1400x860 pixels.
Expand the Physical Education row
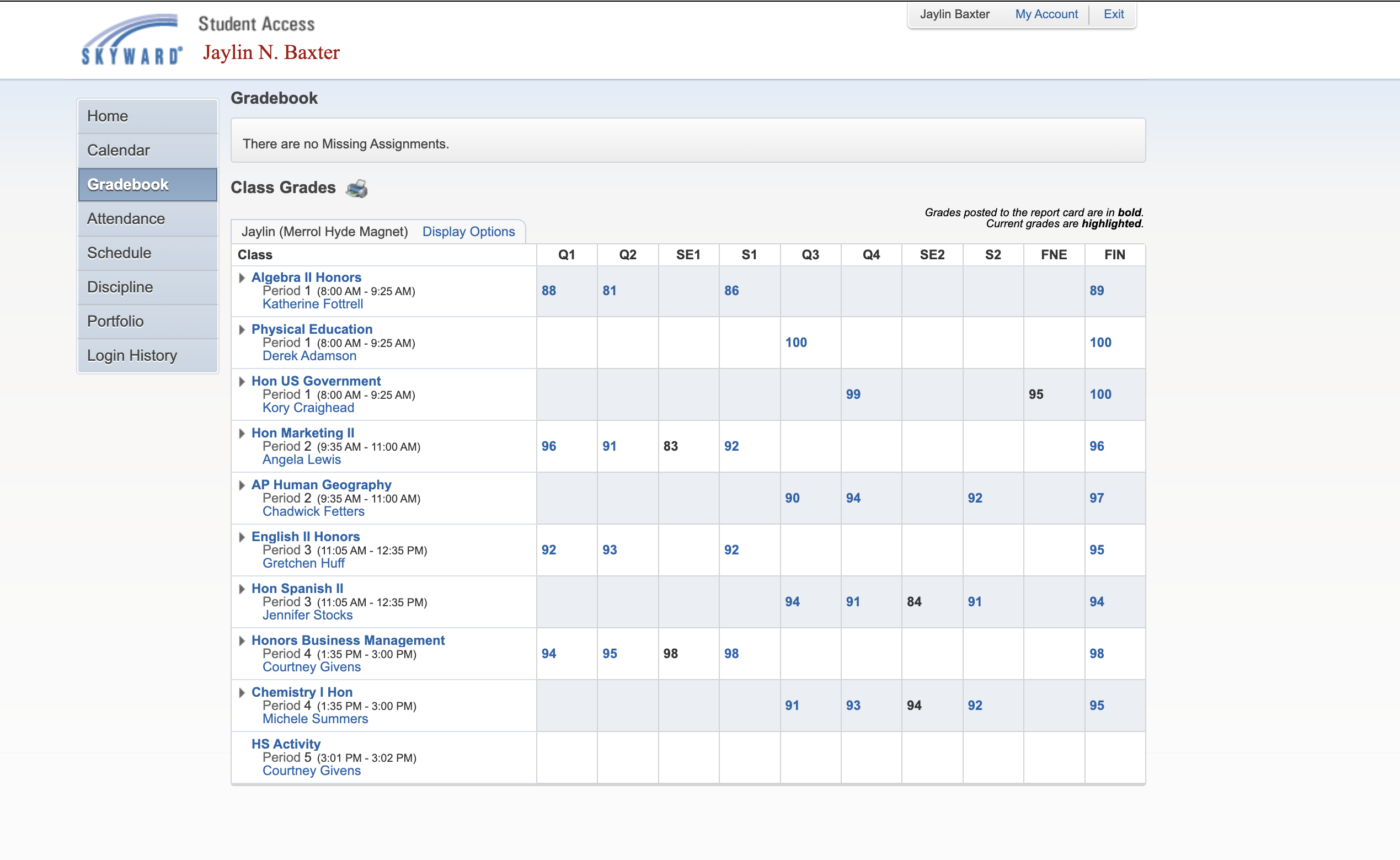[x=242, y=329]
